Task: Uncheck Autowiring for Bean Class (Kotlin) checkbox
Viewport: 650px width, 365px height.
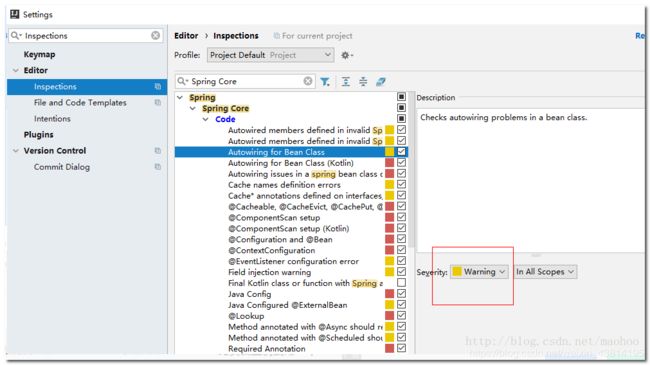Action: coord(401,163)
